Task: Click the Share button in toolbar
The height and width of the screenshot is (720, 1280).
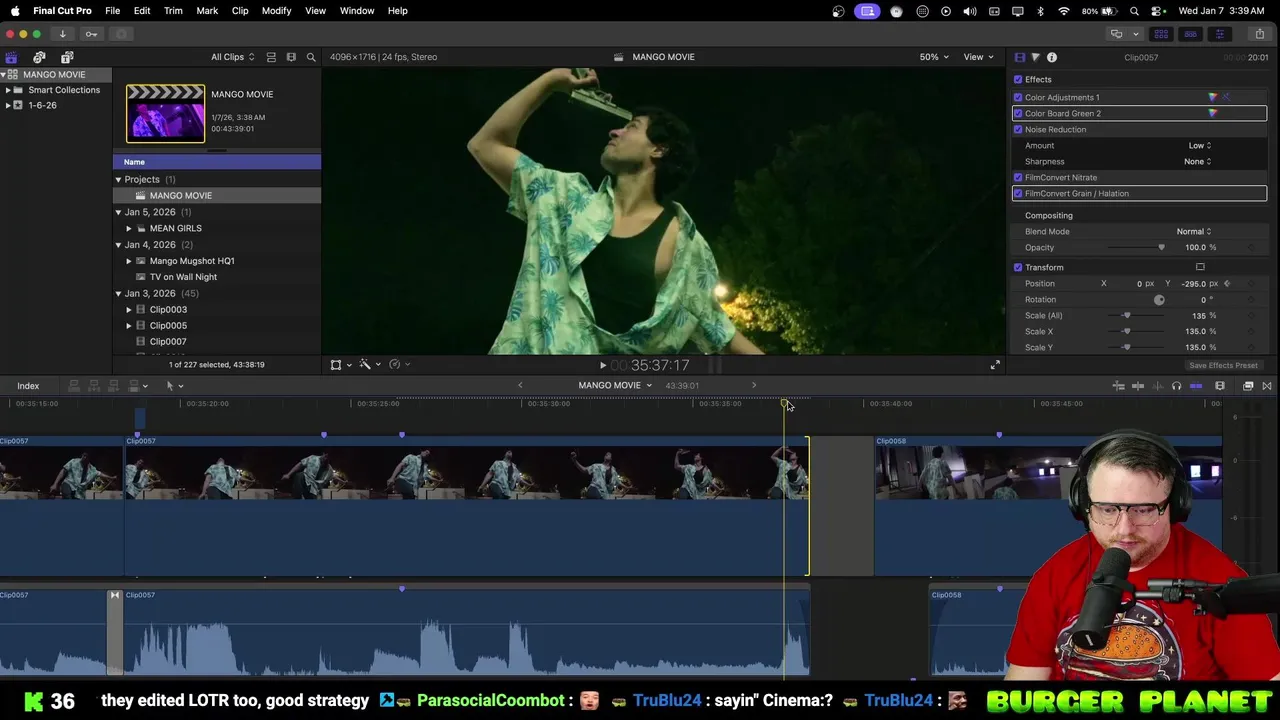Action: [x=1259, y=34]
